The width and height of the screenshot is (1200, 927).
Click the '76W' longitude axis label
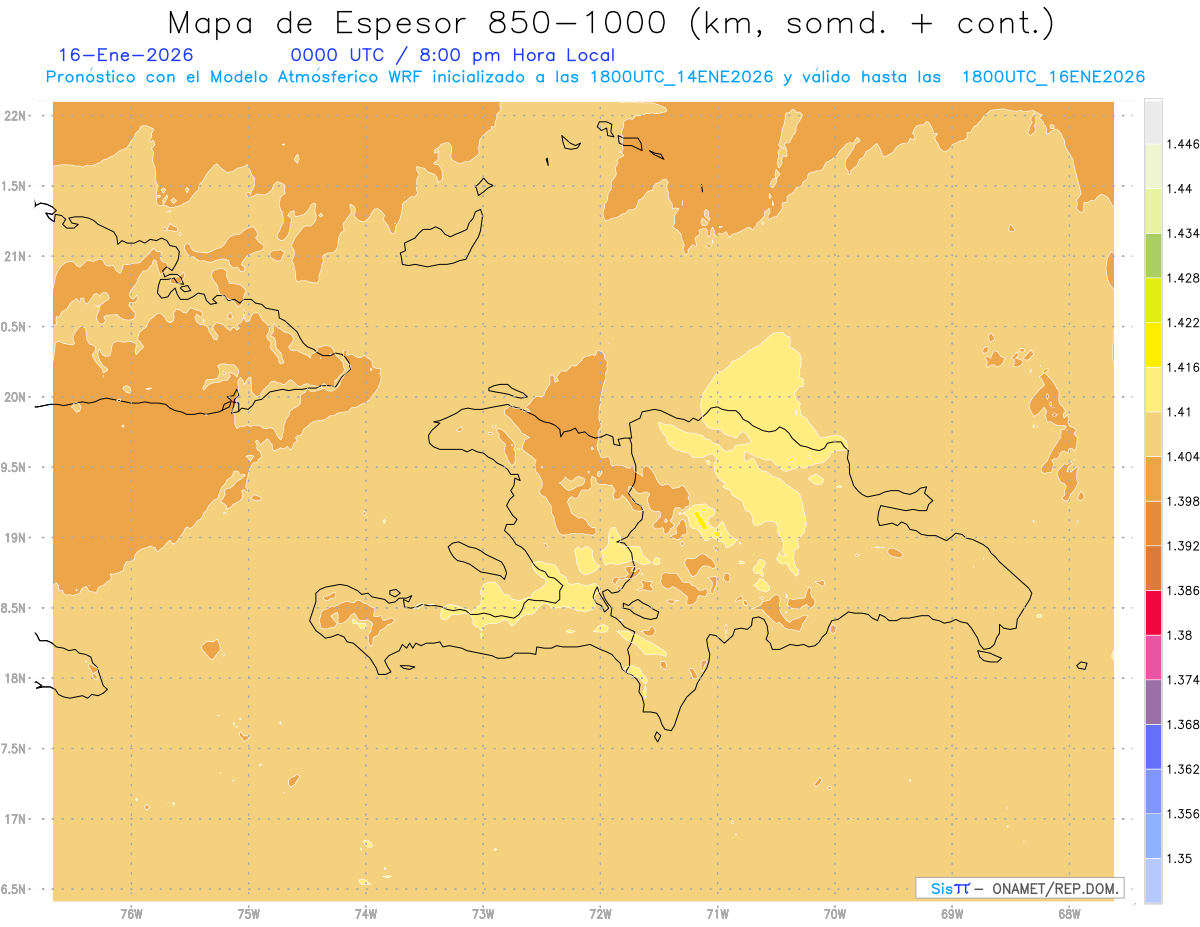pyautogui.click(x=131, y=914)
